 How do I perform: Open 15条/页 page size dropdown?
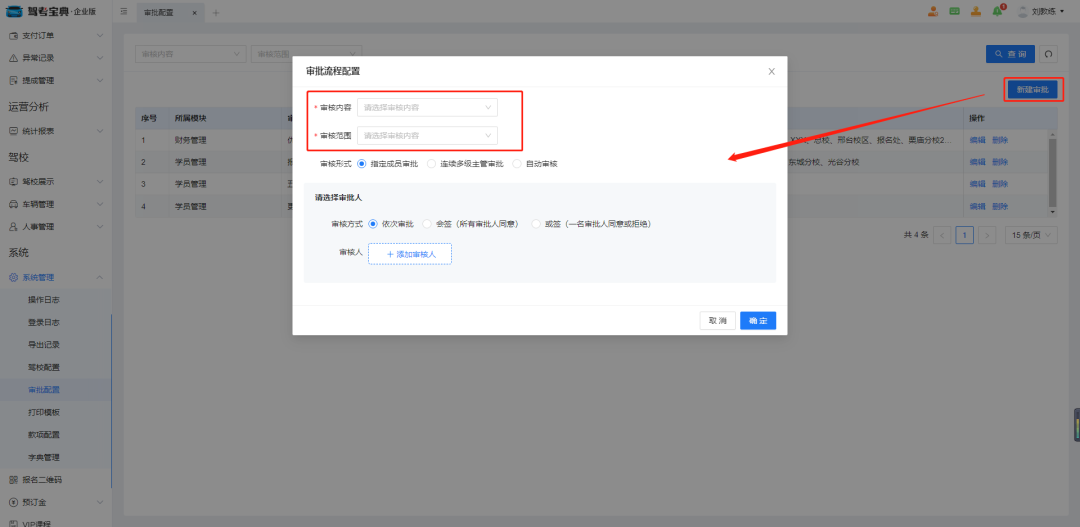[1031, 235]
